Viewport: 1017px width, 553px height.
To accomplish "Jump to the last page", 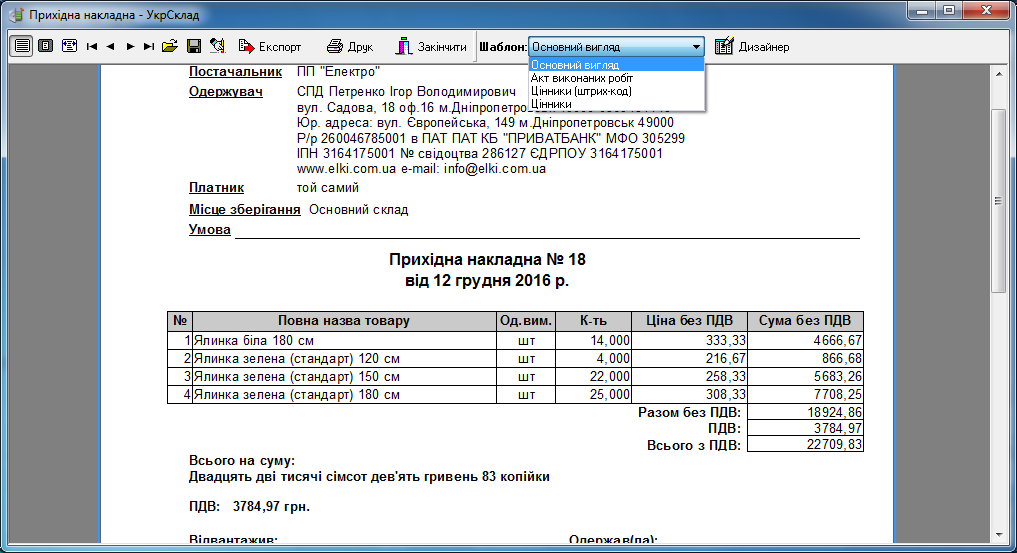I will [x=148, y=46].
